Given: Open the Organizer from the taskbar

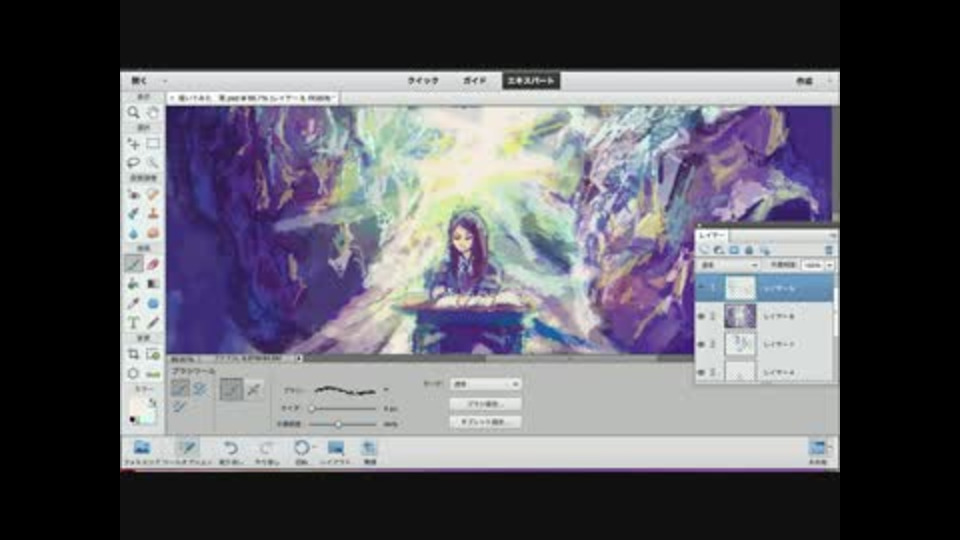Looking at the screenshot, I should tap(369, 452).
